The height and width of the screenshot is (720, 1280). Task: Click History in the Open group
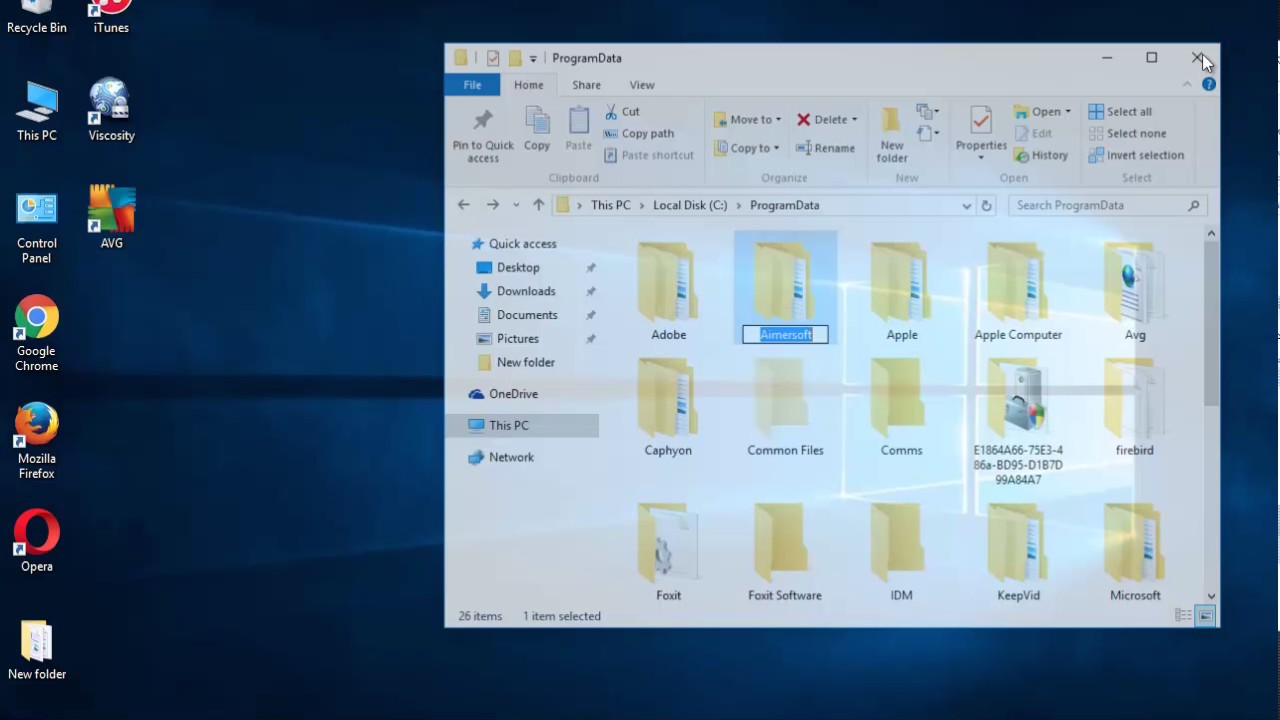click(x=1041, y=156)
